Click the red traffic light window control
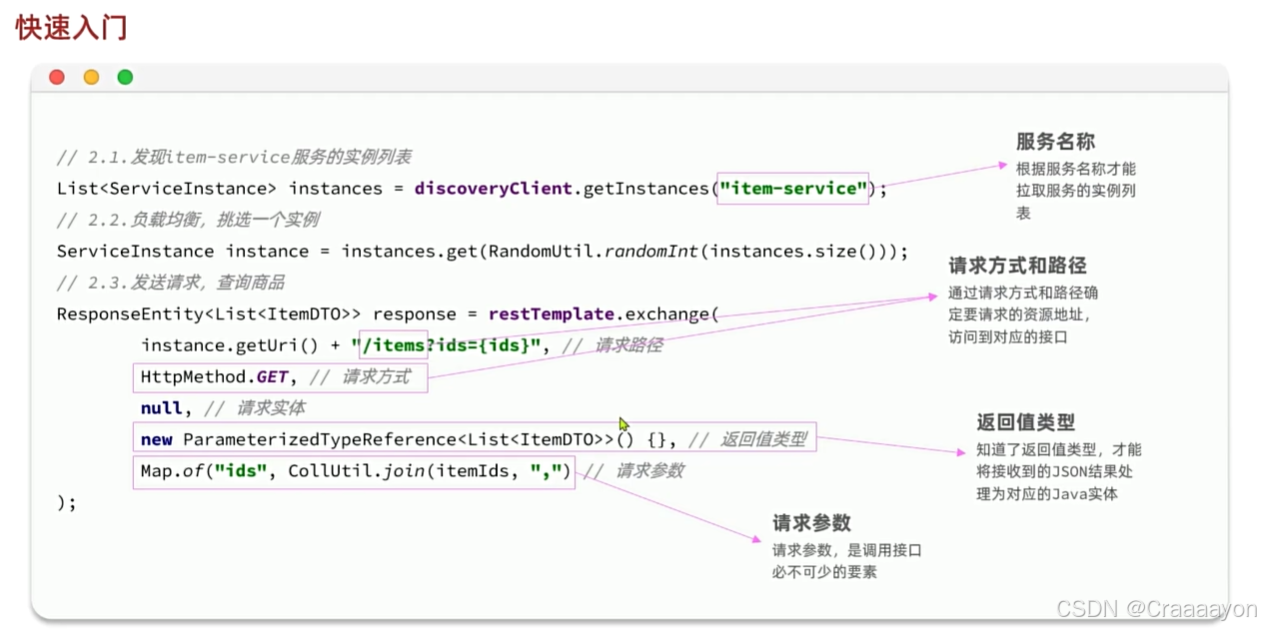Image resolution: width=1261 pixels, height=630 pixels. (56, 77)
